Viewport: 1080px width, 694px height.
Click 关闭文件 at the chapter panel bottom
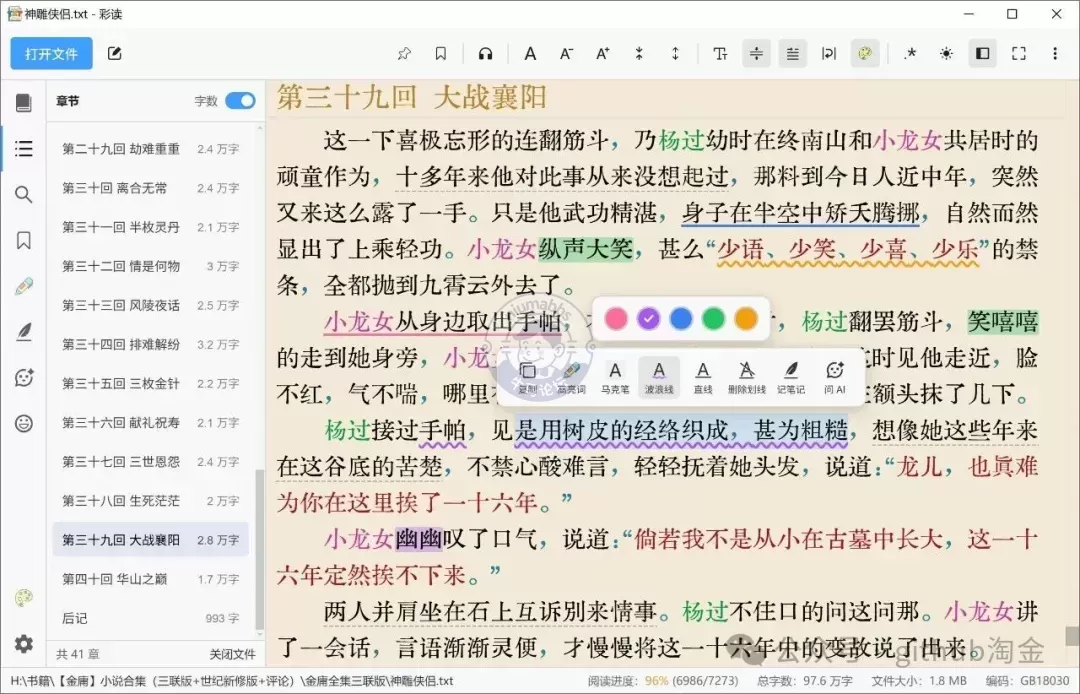pyautogui.click(x=232, y=654)
